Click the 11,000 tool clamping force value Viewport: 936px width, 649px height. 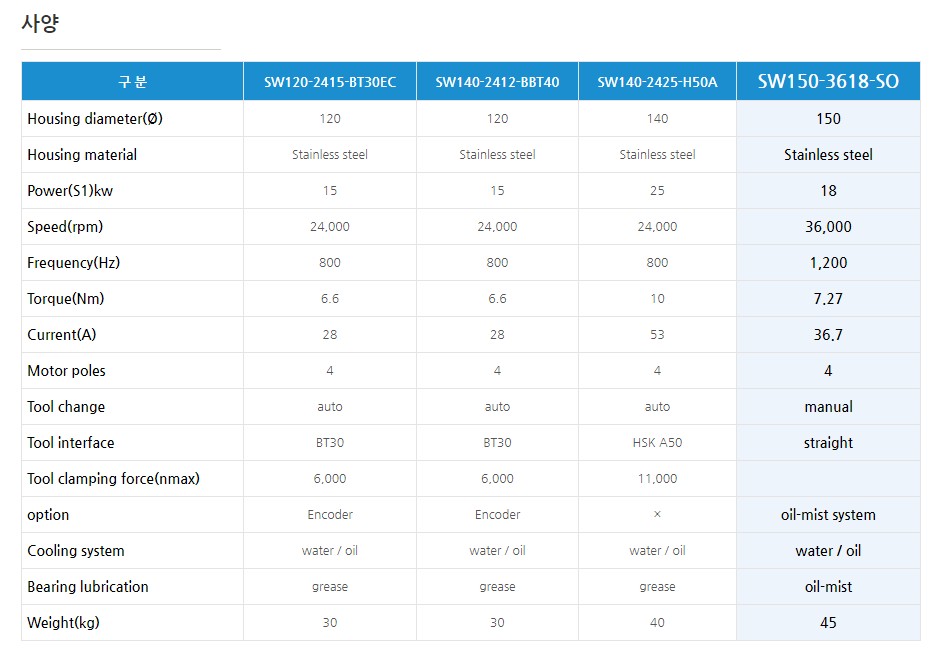pyautogui.click(x=657, y=479)
